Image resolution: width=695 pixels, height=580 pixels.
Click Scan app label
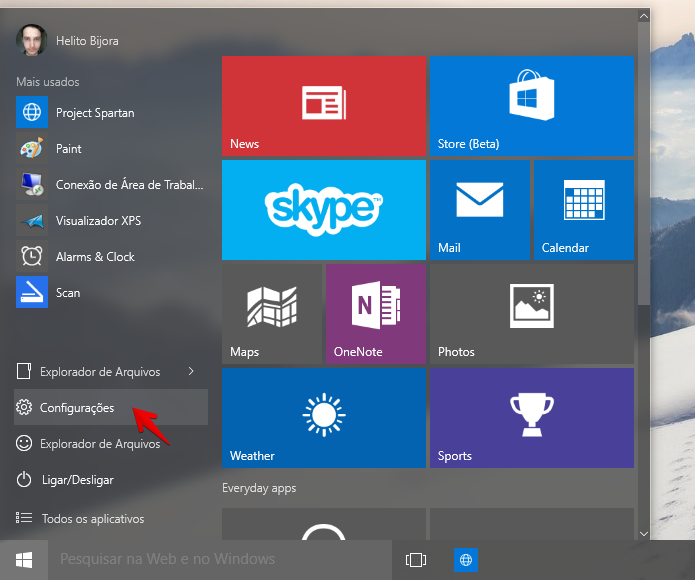point(68,293)
